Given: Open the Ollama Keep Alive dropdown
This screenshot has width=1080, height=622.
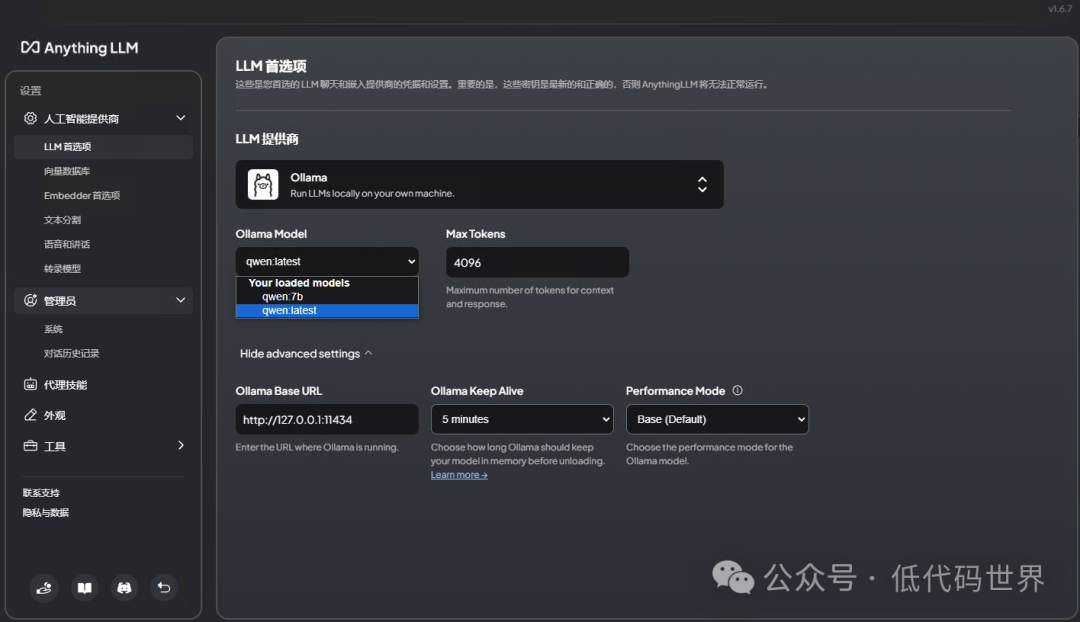Looking at the screenshot, I should coord(521,419).
